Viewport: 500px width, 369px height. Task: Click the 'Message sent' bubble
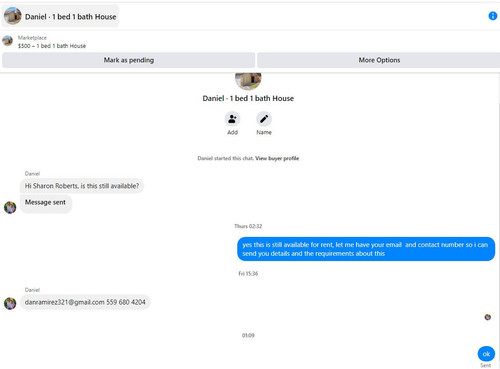[x=46, y=203]
